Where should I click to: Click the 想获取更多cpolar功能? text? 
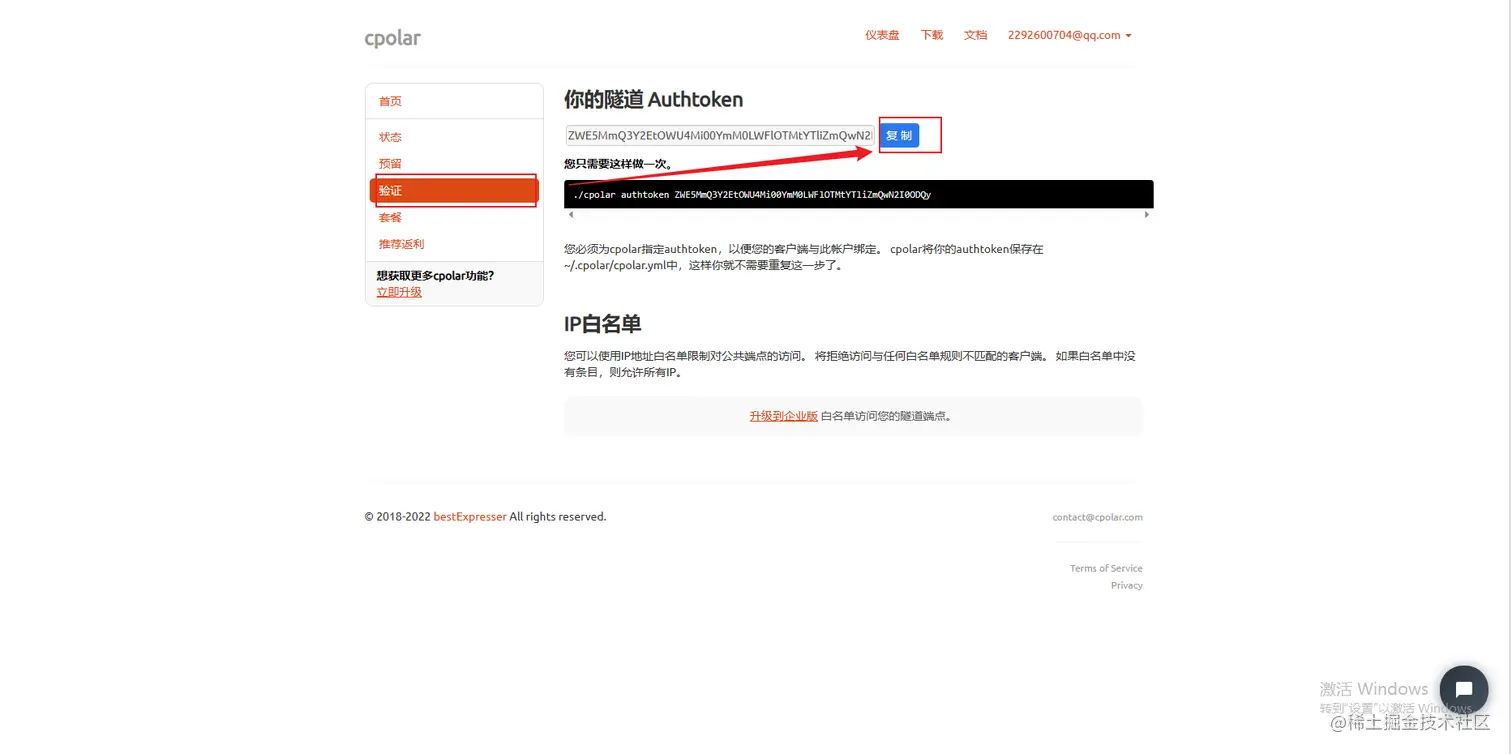coord(435,276)
